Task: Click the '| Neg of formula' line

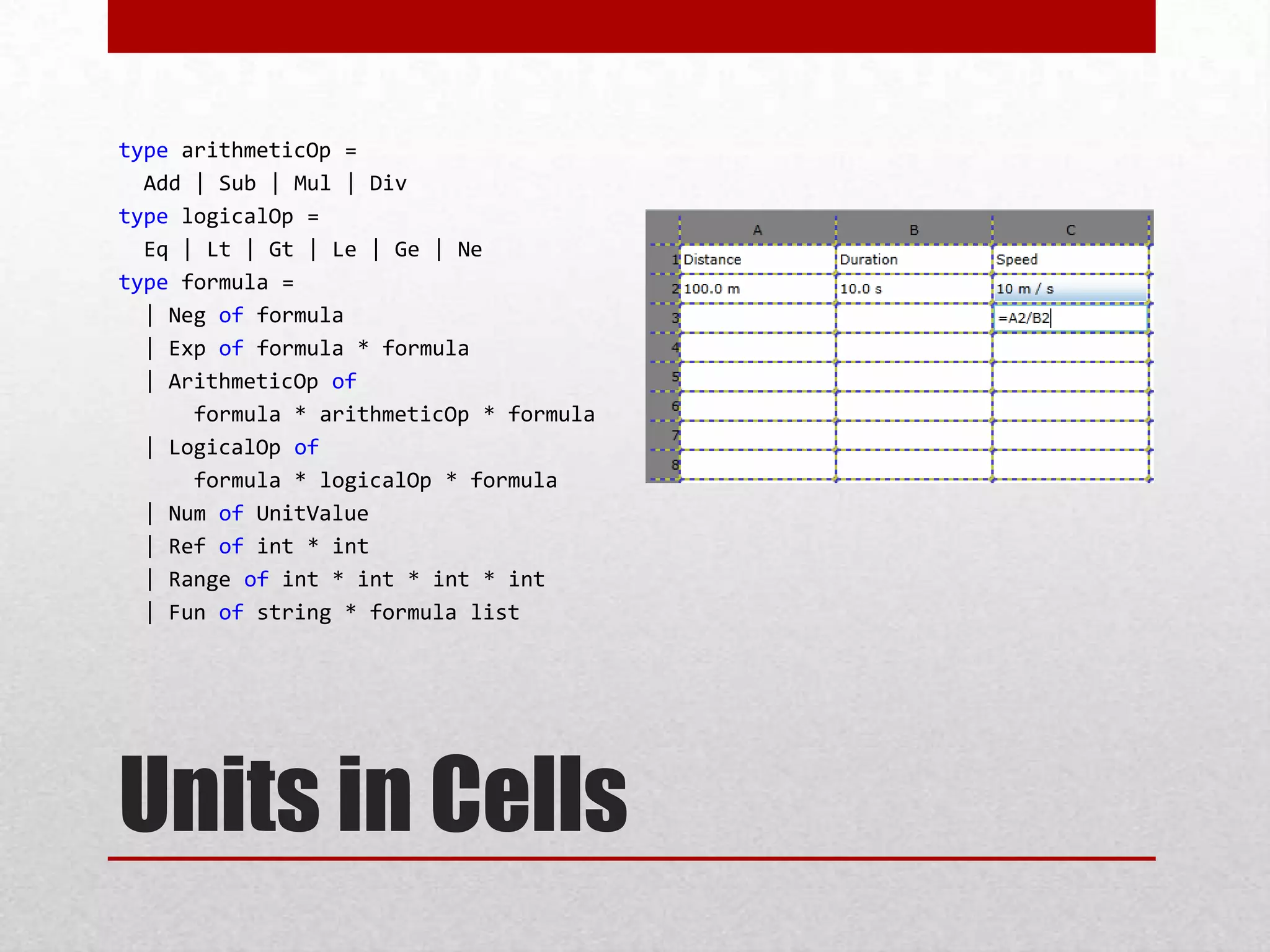Action: click(244, 315)
